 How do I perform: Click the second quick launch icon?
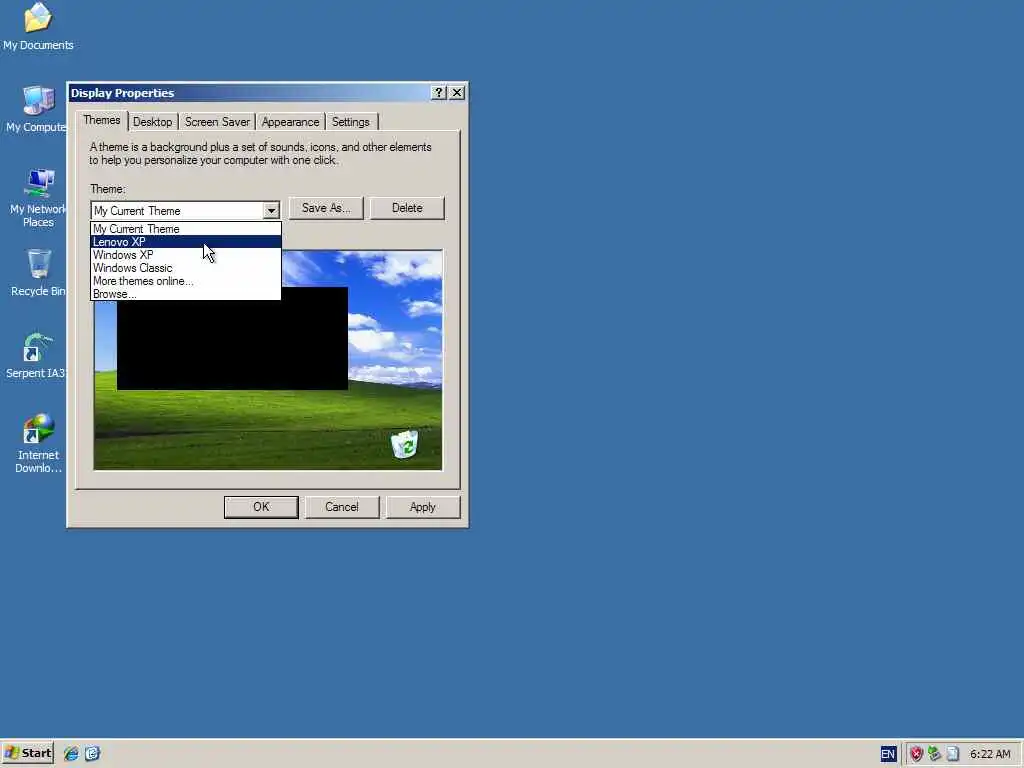tap(92, 754)
